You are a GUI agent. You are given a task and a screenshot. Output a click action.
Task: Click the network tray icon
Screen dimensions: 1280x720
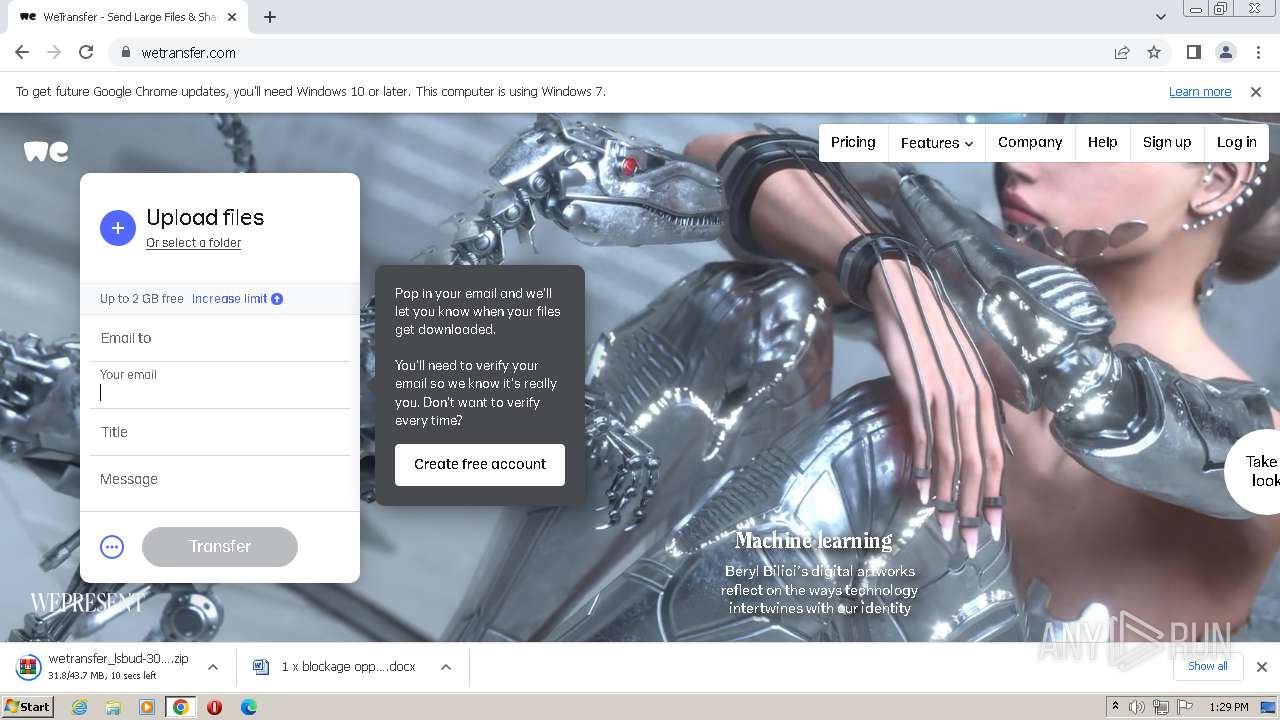click(1161, 707)
